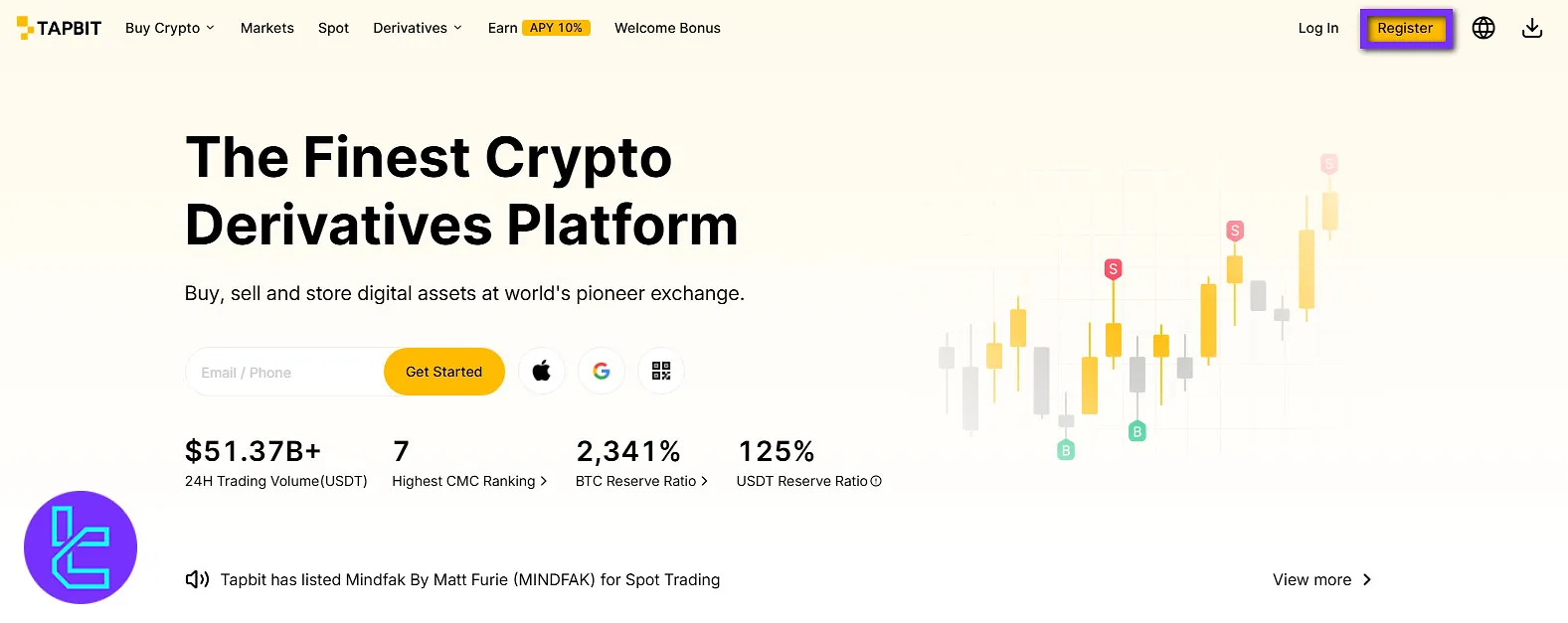
Task: Open the QR code login icon
Action: (x=661, y=372)
